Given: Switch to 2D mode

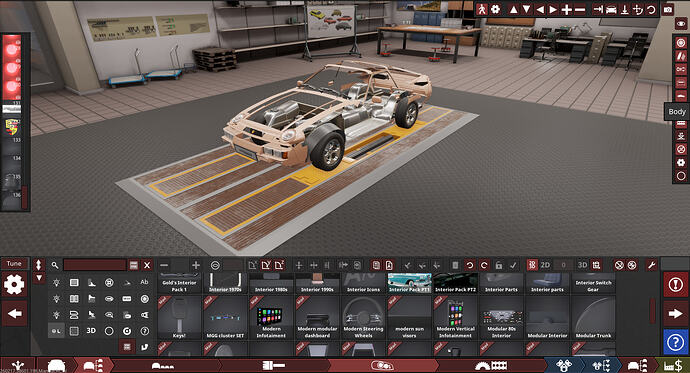Looking at the screenshot, I should coord(545,265).
